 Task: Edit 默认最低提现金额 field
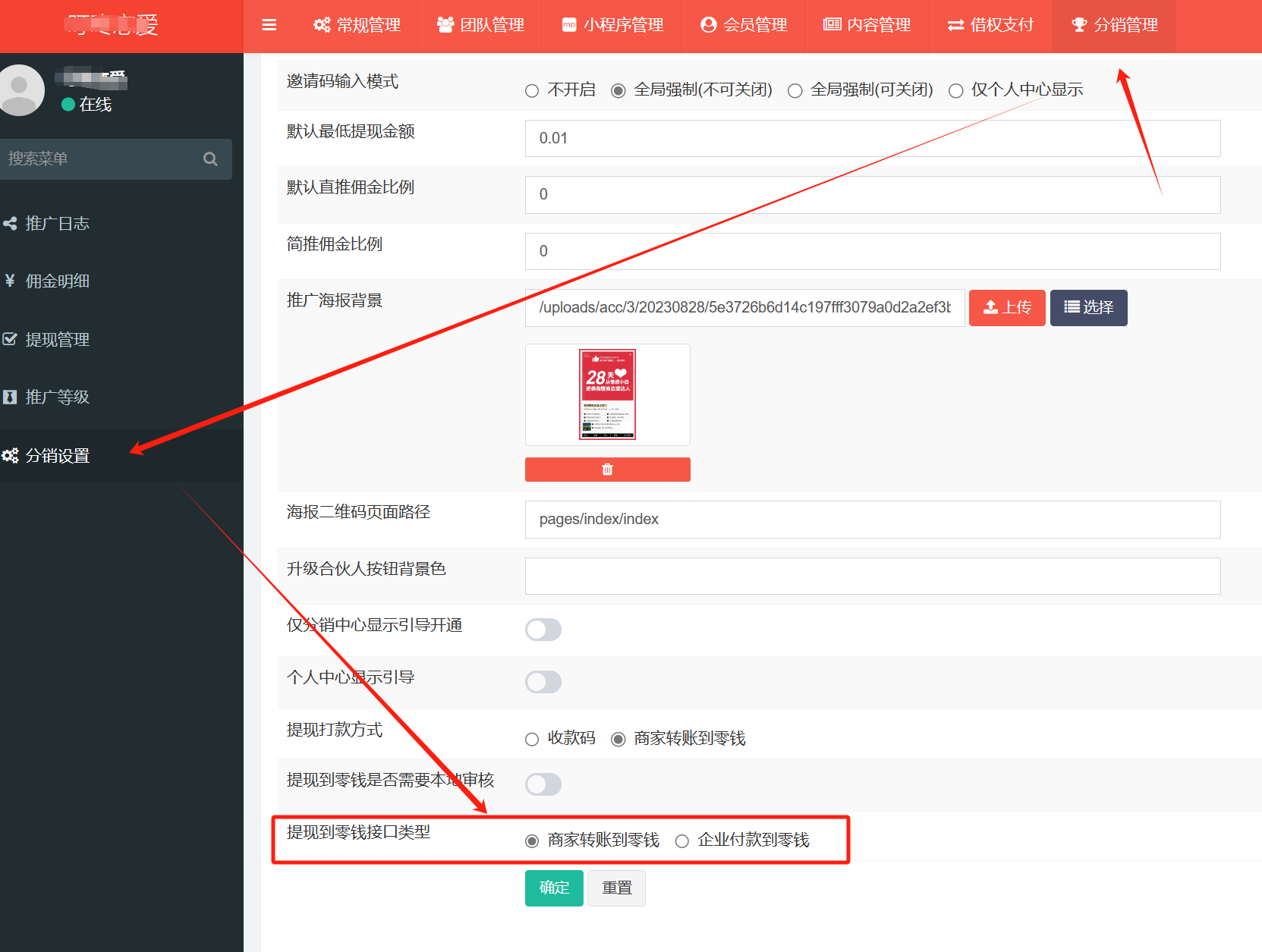(x=873, y=139)
